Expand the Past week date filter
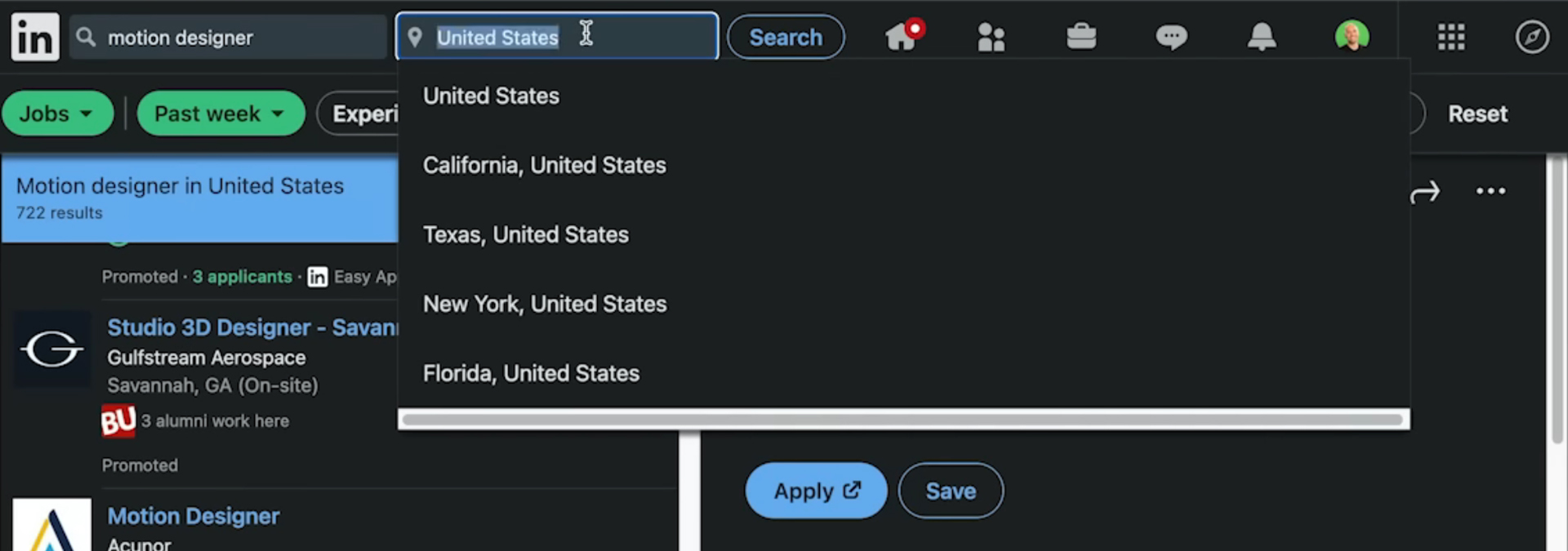The image size is (1568, 551). pyautogui.click(x=220, y=113)
